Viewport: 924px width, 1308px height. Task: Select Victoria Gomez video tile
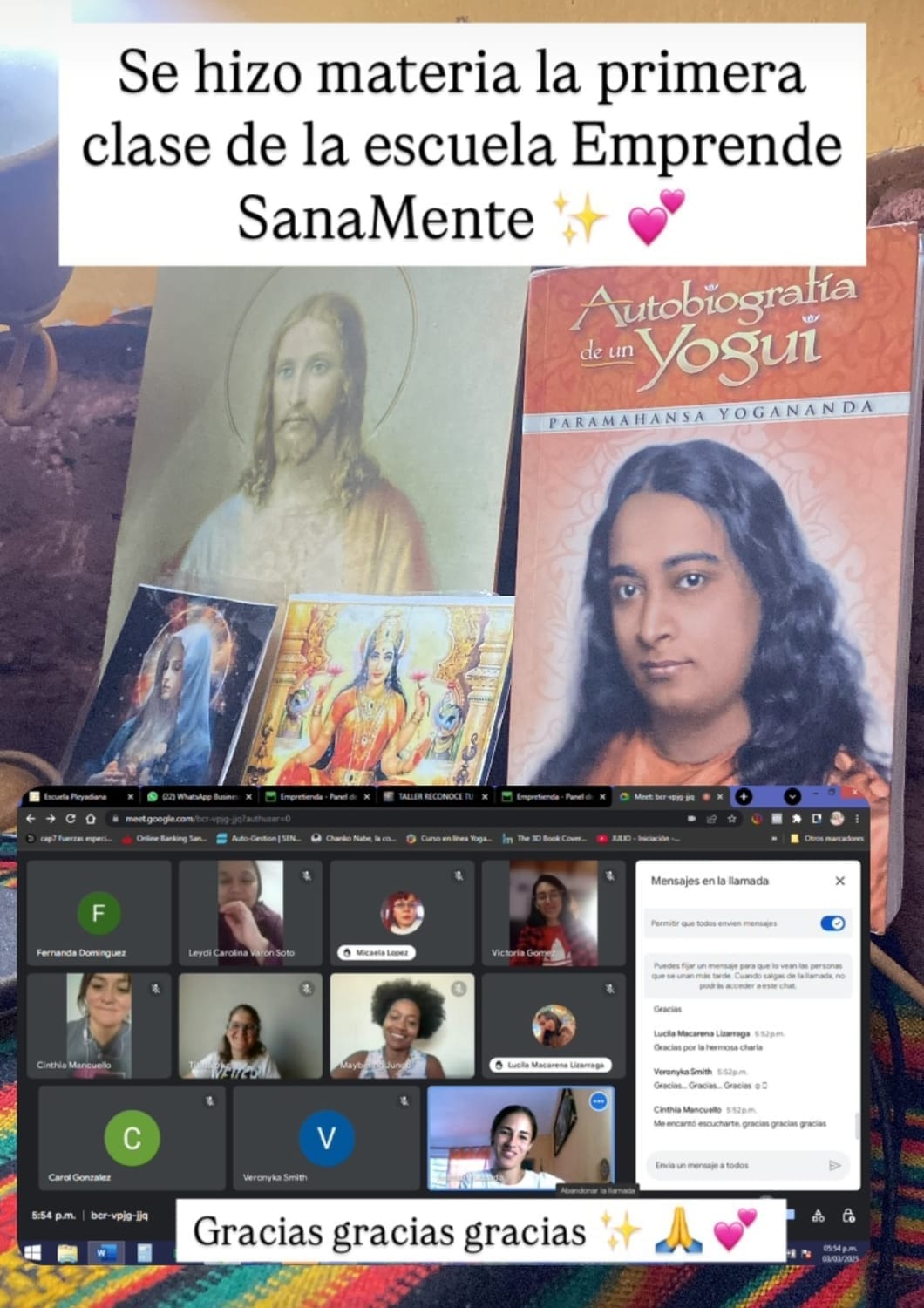point(554,913)
